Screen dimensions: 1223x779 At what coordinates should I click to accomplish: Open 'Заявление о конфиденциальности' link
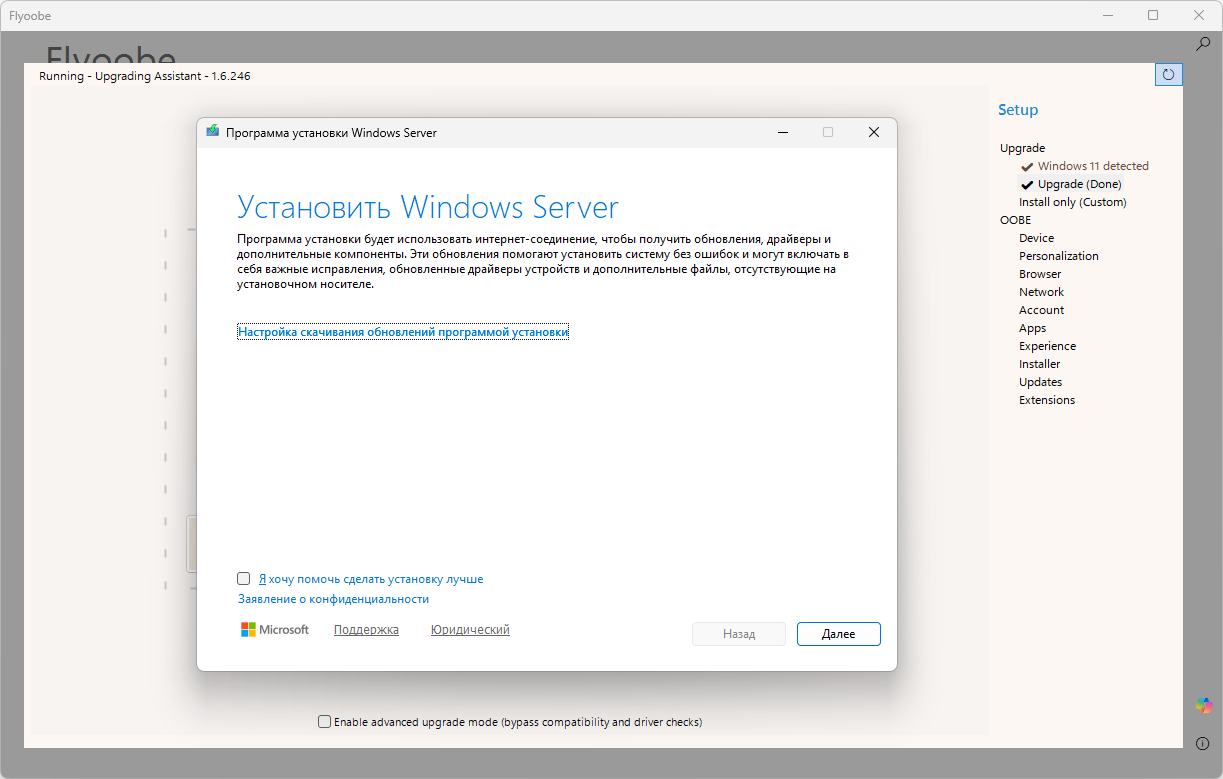(333, 599)
